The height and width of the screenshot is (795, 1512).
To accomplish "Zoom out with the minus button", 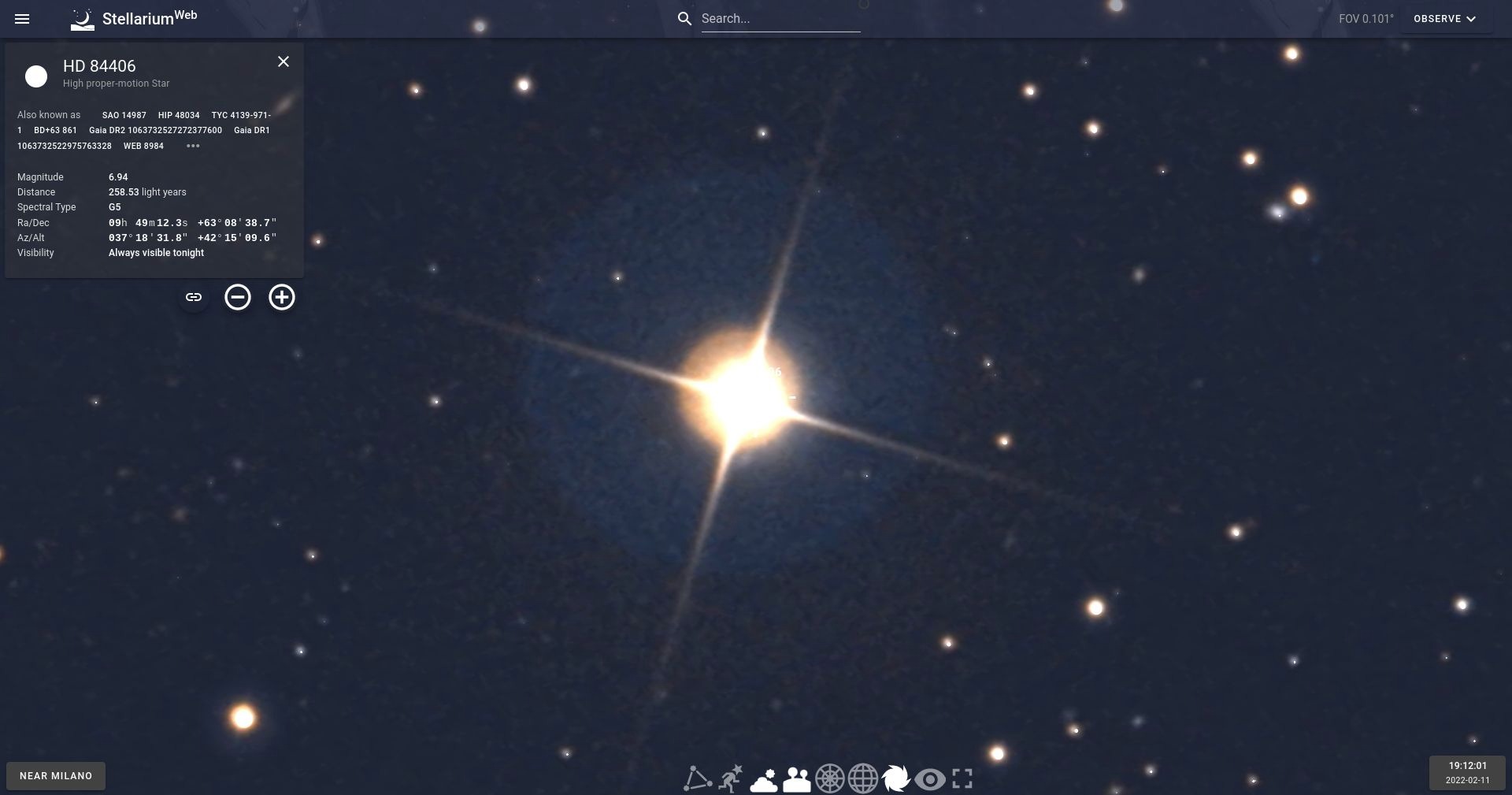I will pyautogui.click(x=238, y=297).
